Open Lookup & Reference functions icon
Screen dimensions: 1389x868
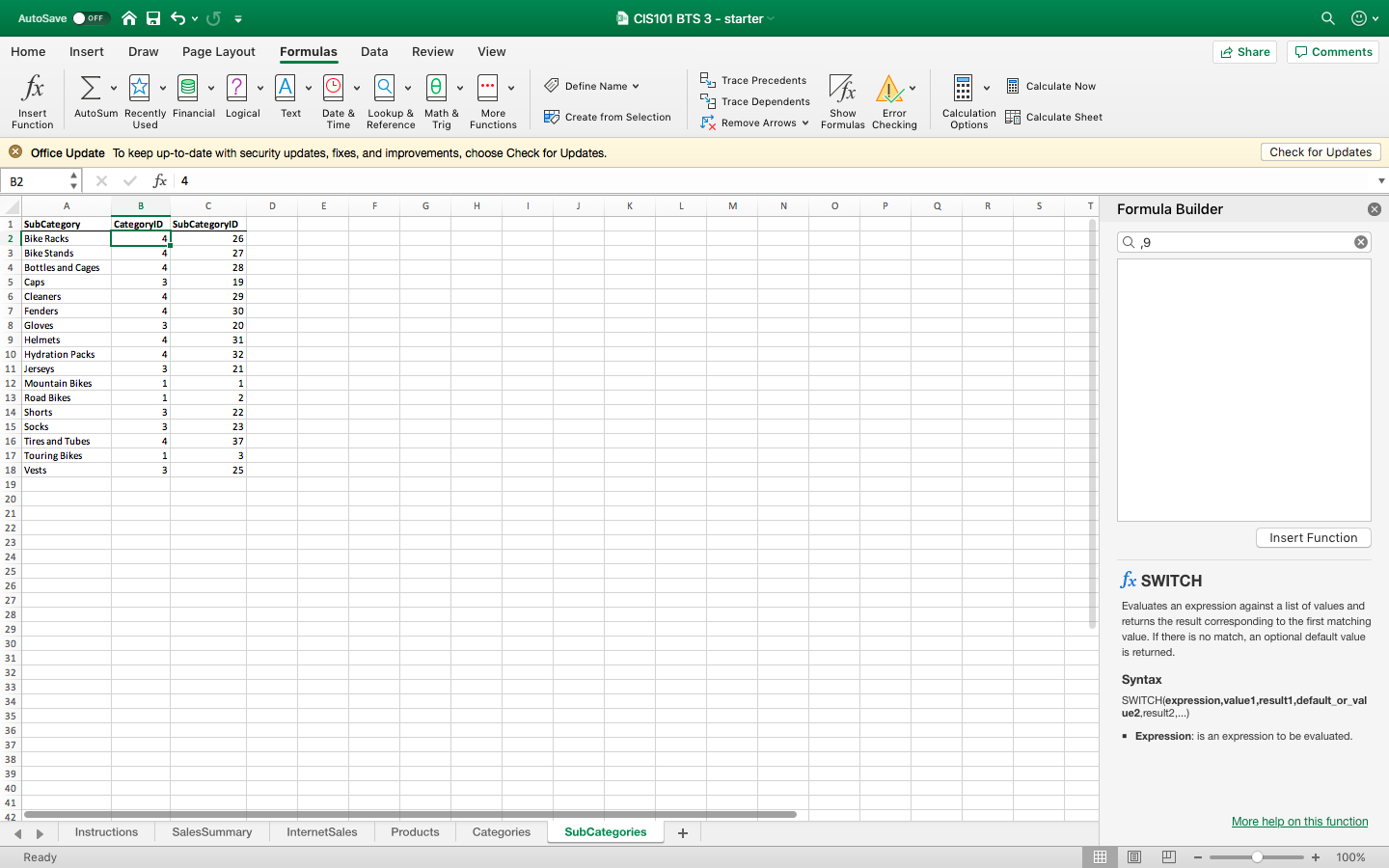[385, 88]
